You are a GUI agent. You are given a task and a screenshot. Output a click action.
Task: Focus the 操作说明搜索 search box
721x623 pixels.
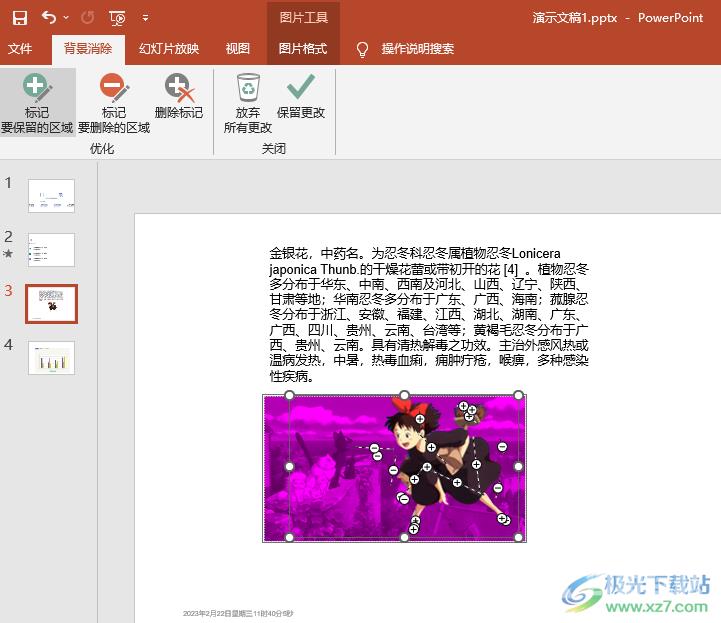(418, 48)
